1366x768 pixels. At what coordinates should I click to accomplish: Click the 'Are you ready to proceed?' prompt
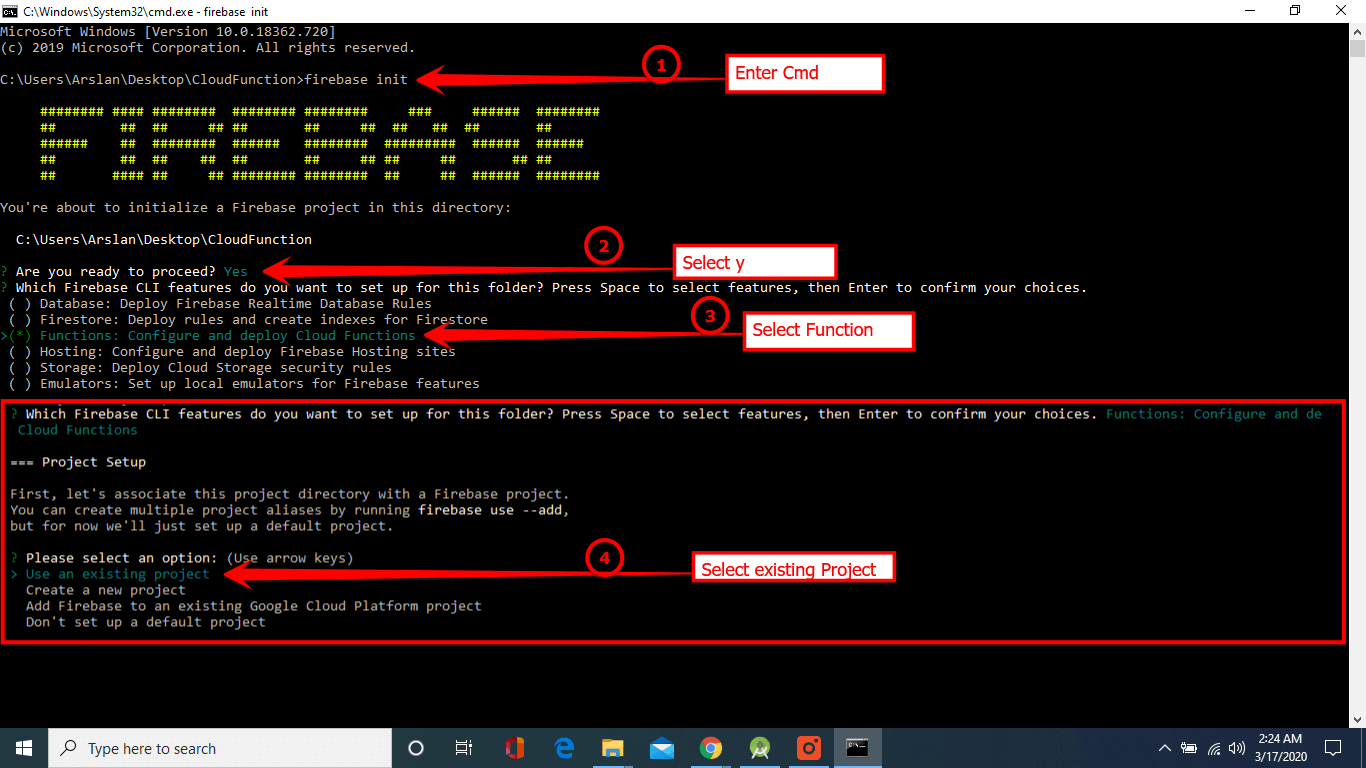tap(116, 271)
